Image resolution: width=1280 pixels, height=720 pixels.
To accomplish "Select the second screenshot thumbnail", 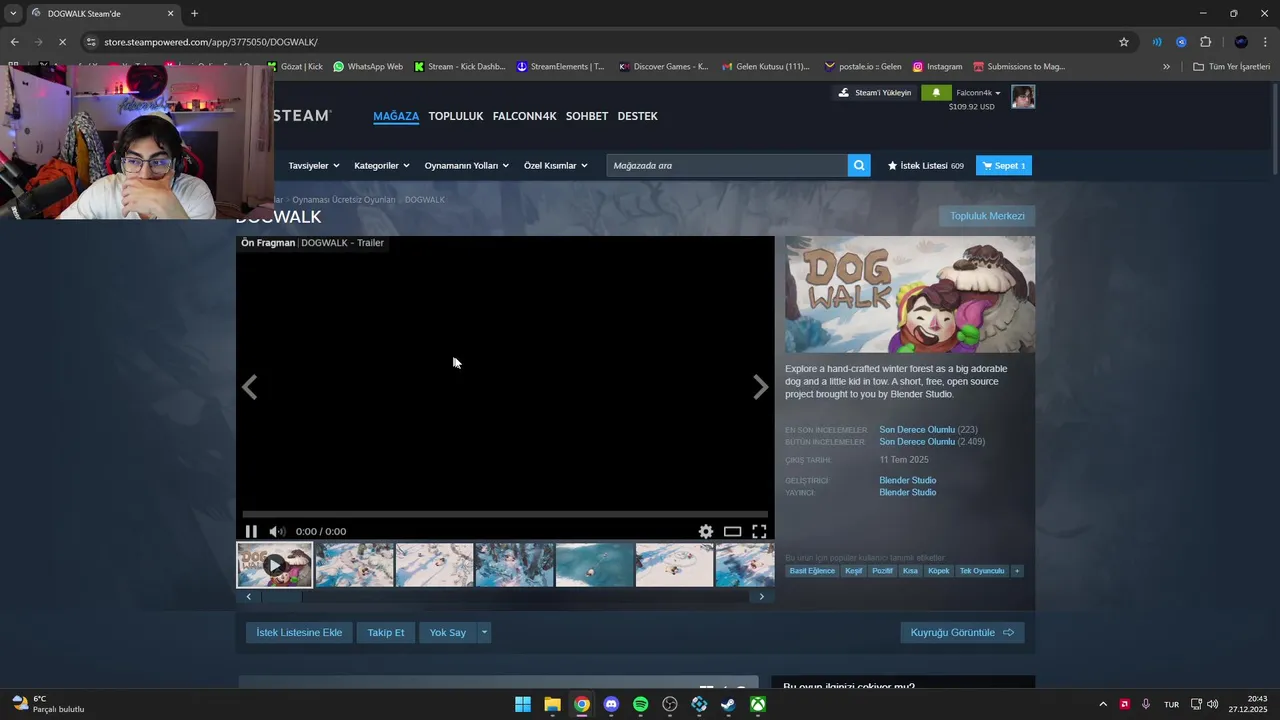I will click(x=434, y=565).
